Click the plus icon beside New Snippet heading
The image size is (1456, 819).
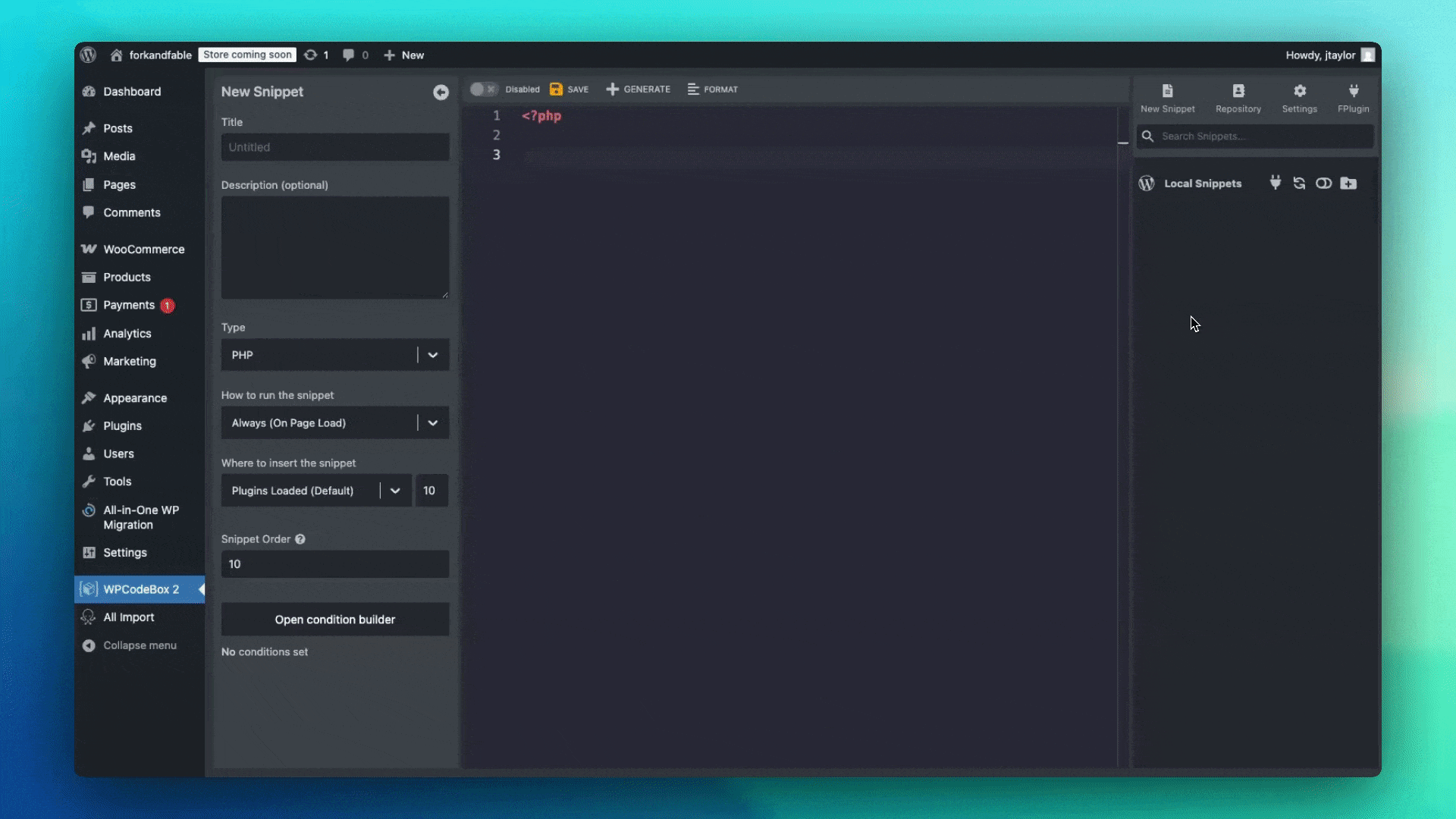[x=441, y=92]
